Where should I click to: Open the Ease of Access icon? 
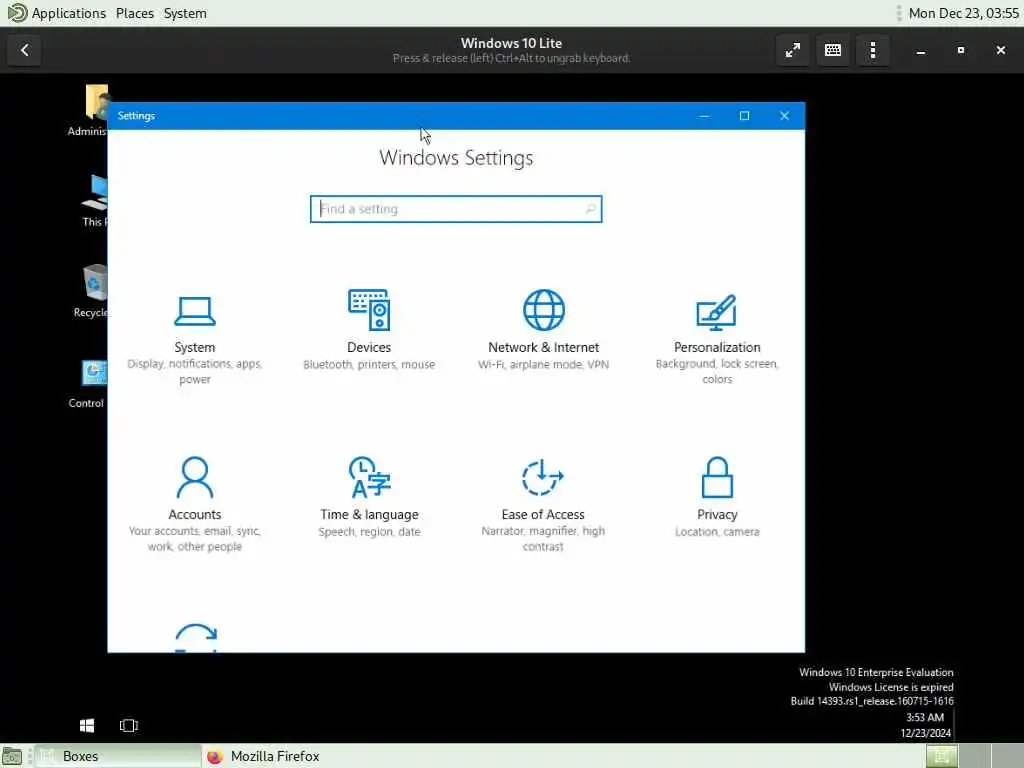coord(543,477)
